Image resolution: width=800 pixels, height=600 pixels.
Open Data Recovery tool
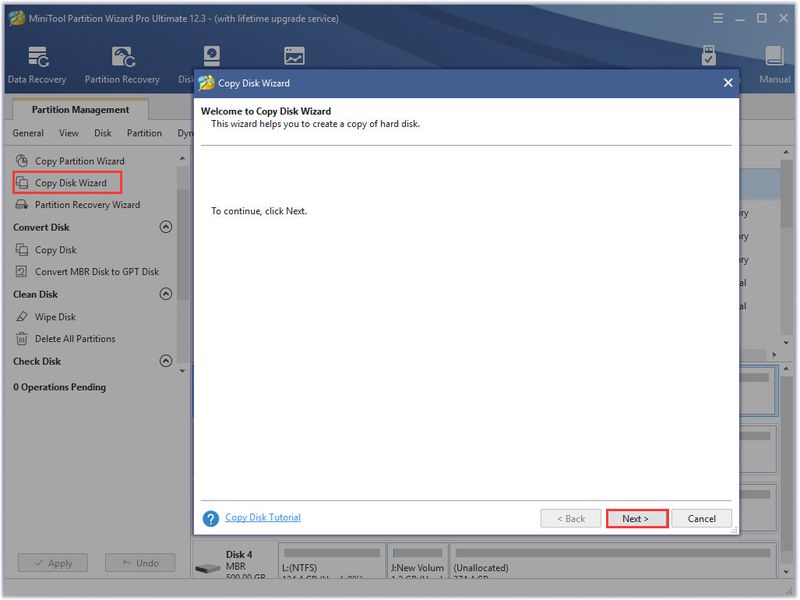38,65
